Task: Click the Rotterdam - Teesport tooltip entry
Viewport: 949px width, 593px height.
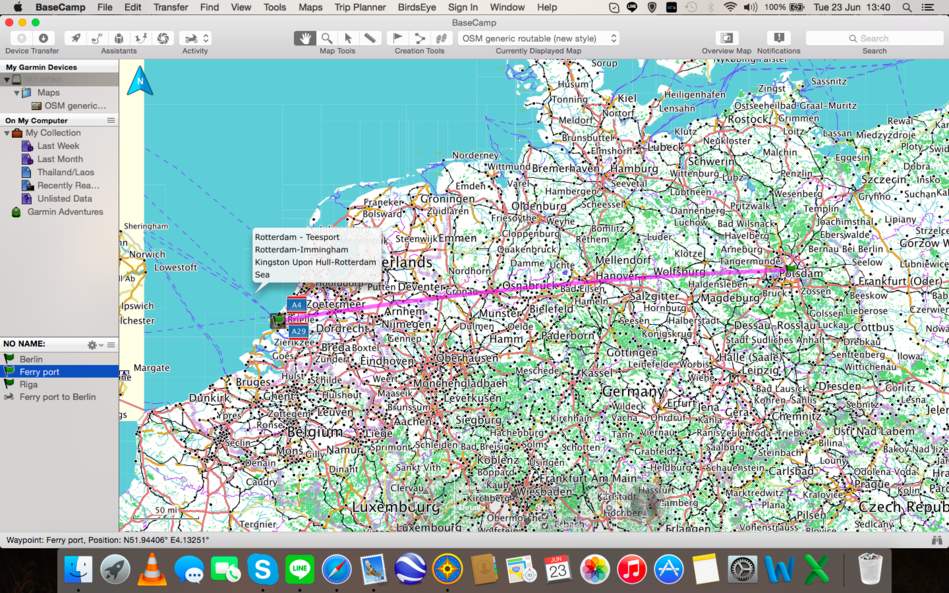Action: [297, 237]
